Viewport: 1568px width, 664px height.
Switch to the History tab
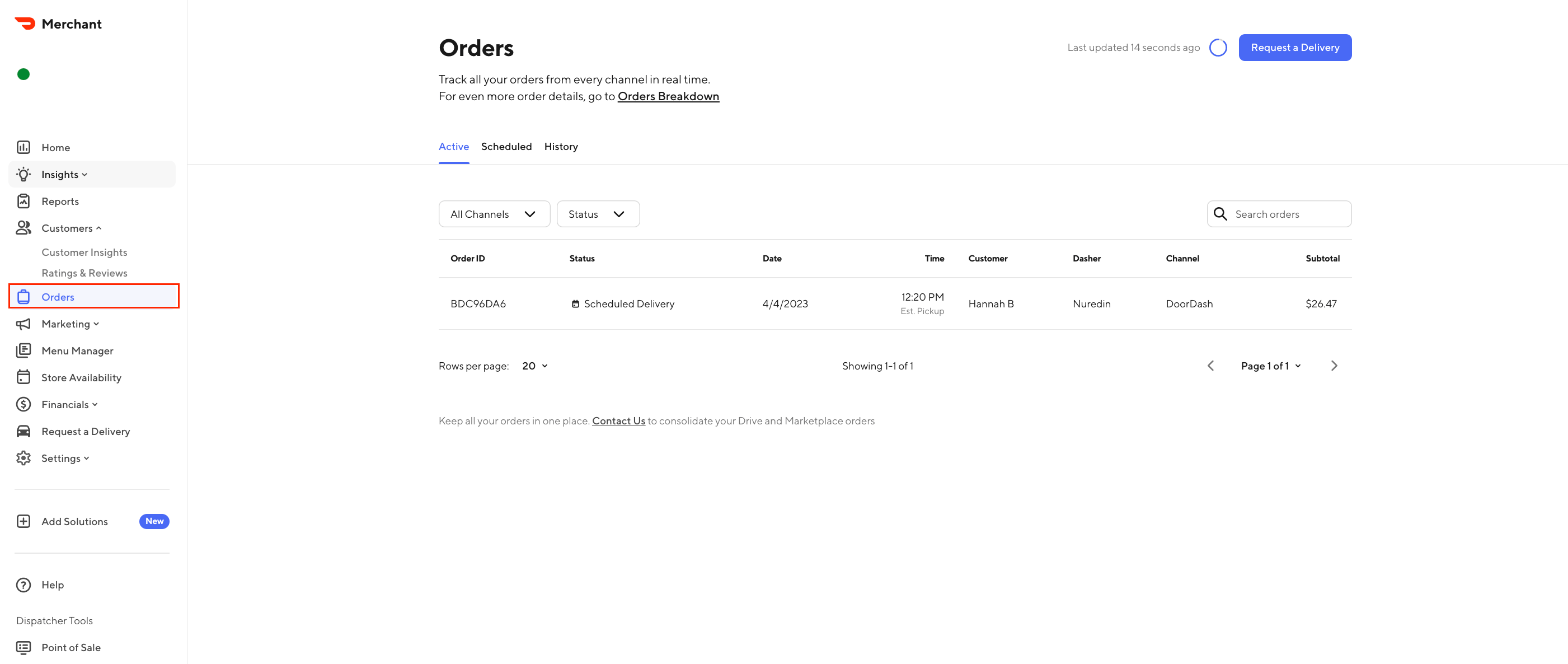coord(561,146)
